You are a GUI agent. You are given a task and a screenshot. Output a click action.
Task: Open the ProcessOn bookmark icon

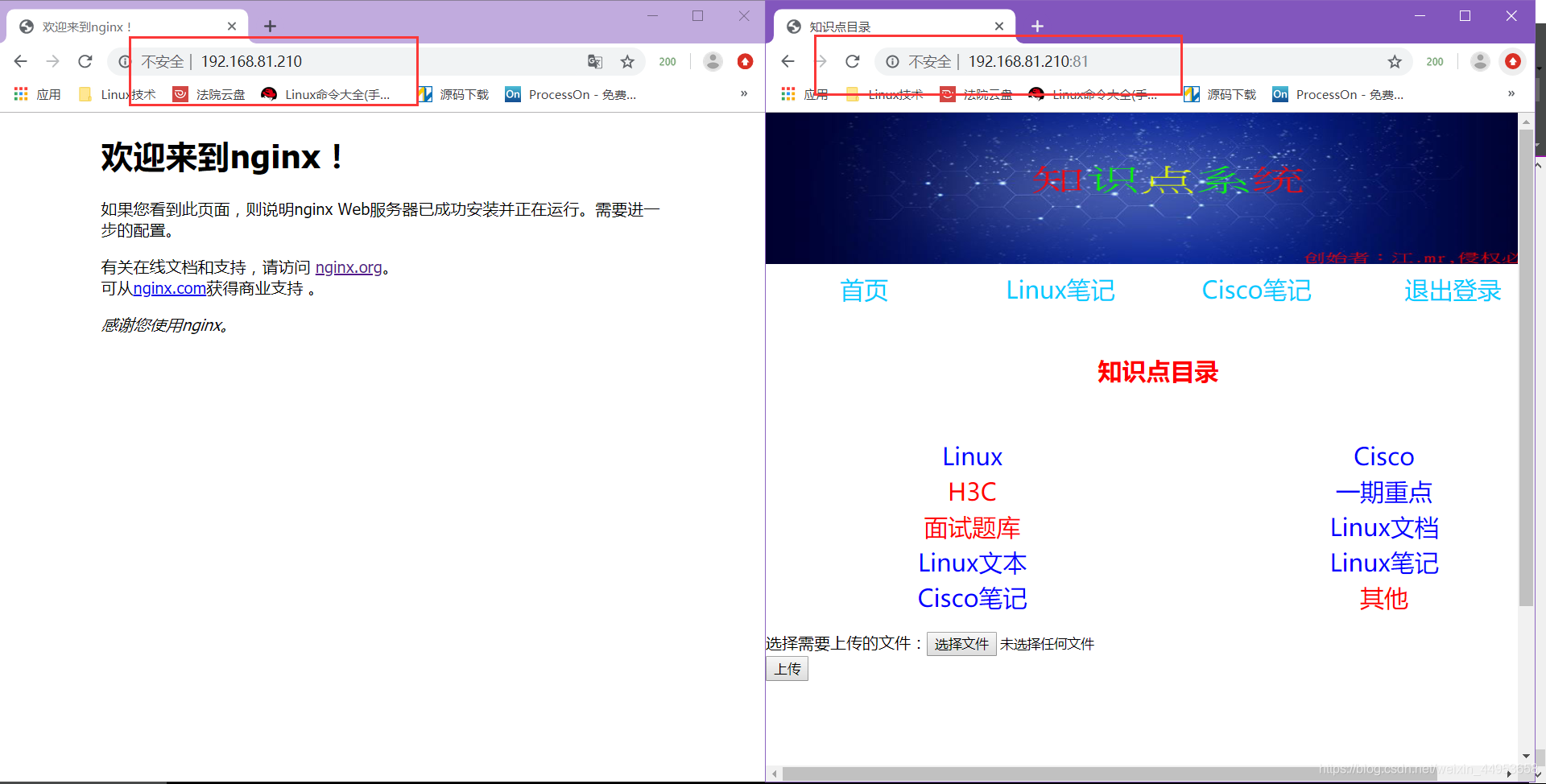tap(513, 94)
